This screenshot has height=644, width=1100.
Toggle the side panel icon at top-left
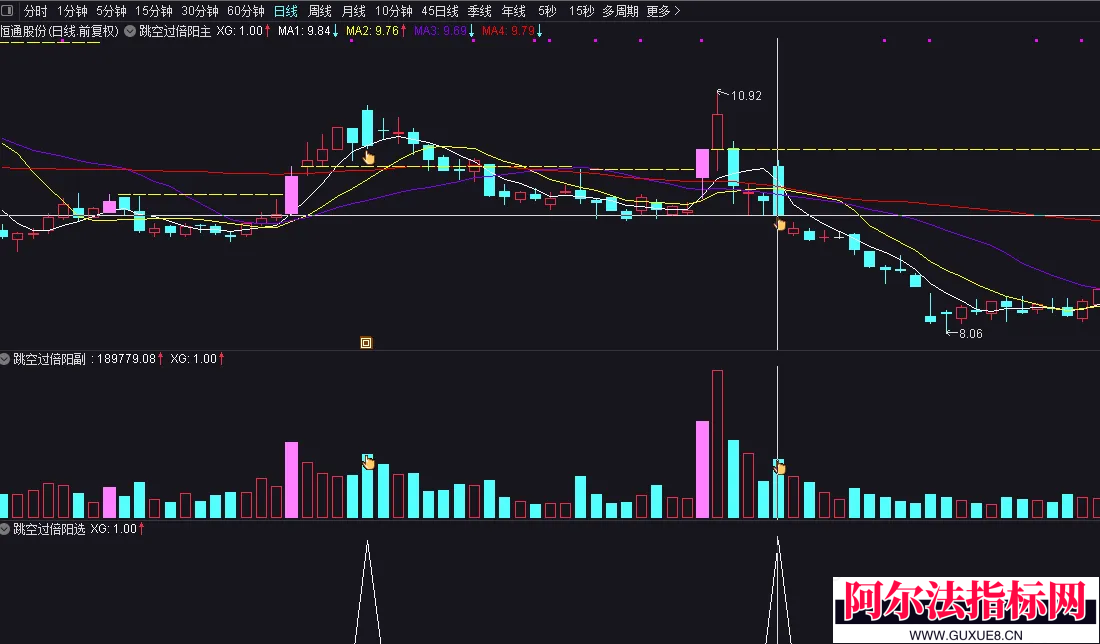[7, 11]
